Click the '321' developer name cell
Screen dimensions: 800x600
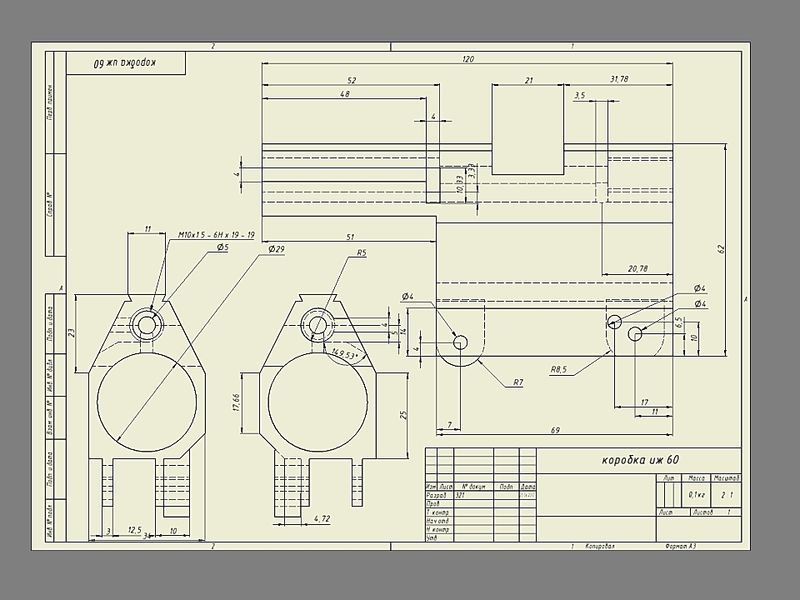point(461,495)
